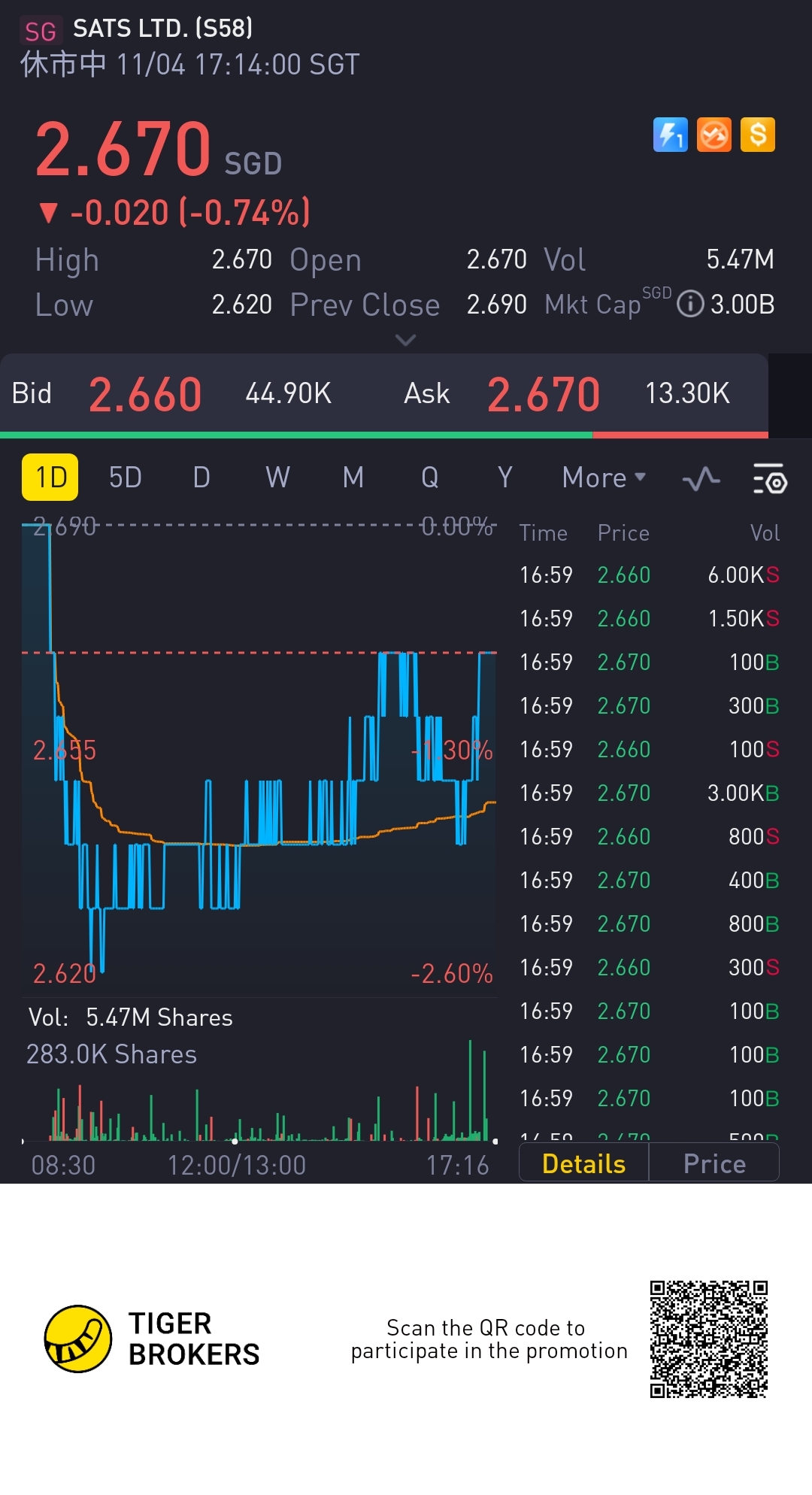This screenshot has height=1495, width=812.
Task: Select the 300 S trade row
Action: coord(650,968)
